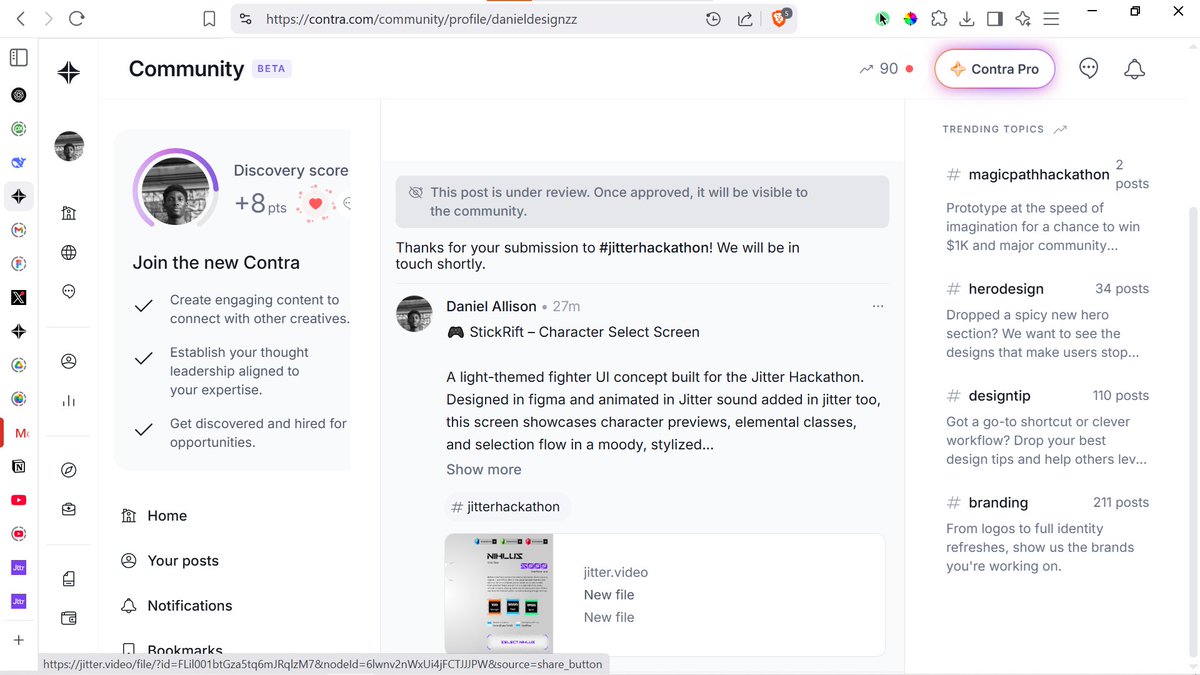The height and width of the screenshot is (675, 1200).
Task: Open the magicpathhackathon trending topic
Action: 1039,174
